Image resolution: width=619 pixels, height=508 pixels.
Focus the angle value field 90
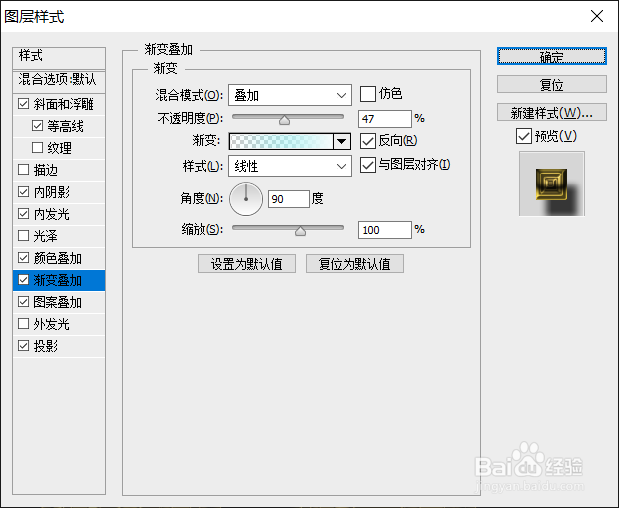tap(289, 199)
